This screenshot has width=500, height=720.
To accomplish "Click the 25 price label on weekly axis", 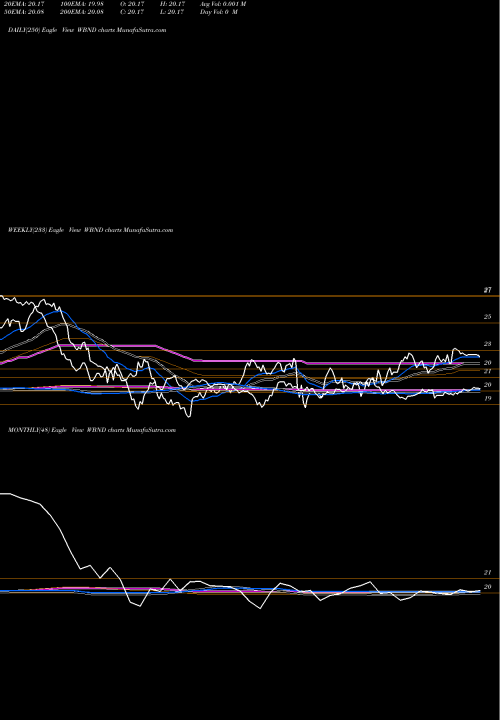I will click(x=488, y=317).
